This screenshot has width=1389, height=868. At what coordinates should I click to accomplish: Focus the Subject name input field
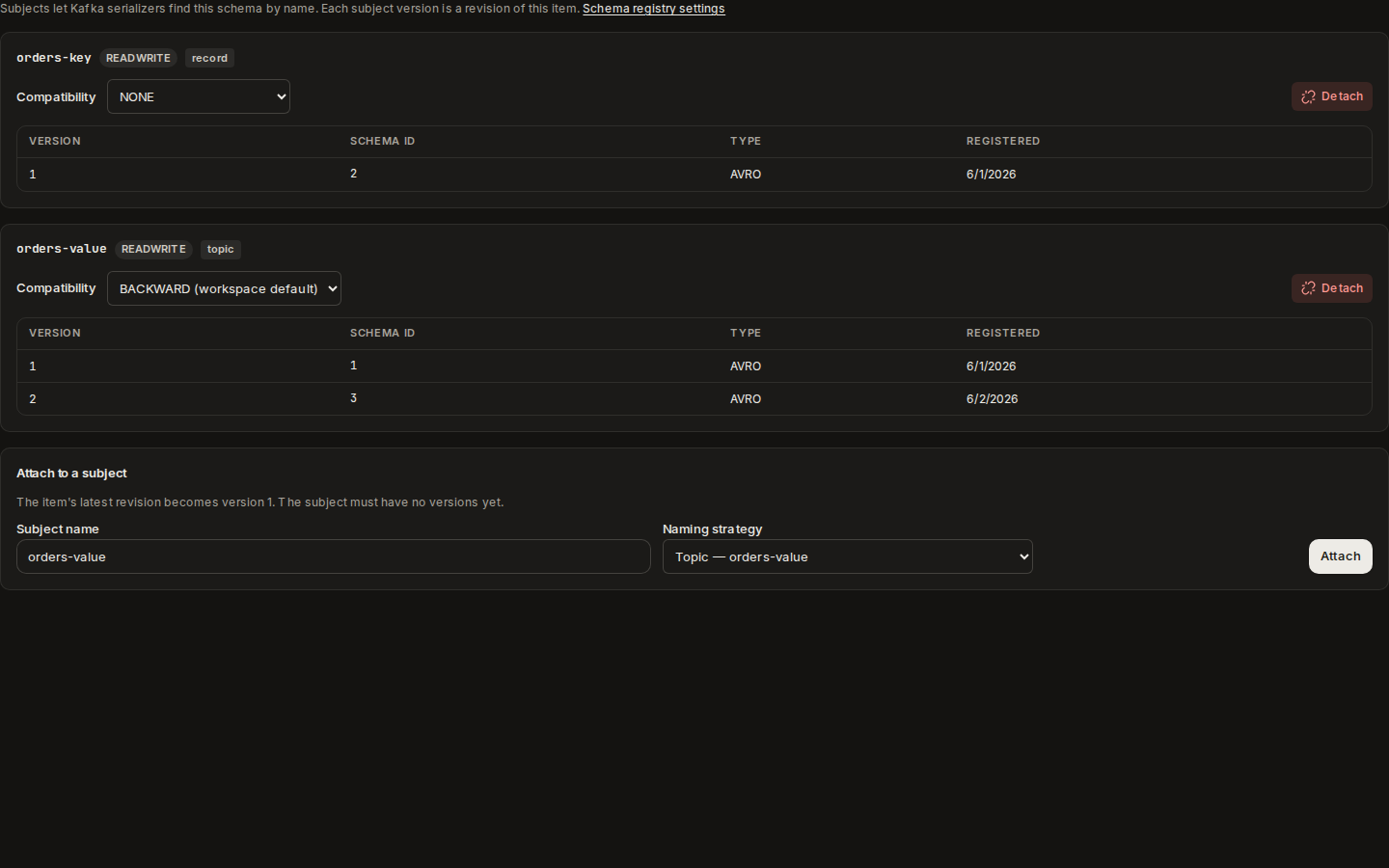(x=334, y=556)
